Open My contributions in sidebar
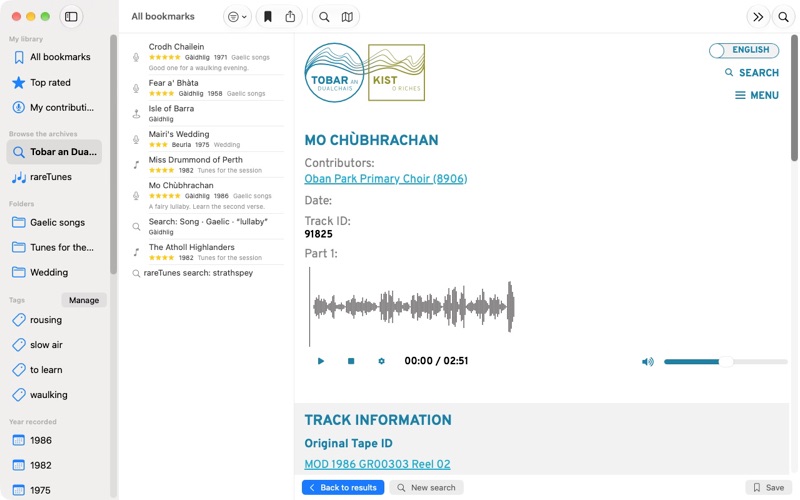This screenshot has width=800, height=500. click(x=54, y=108)
